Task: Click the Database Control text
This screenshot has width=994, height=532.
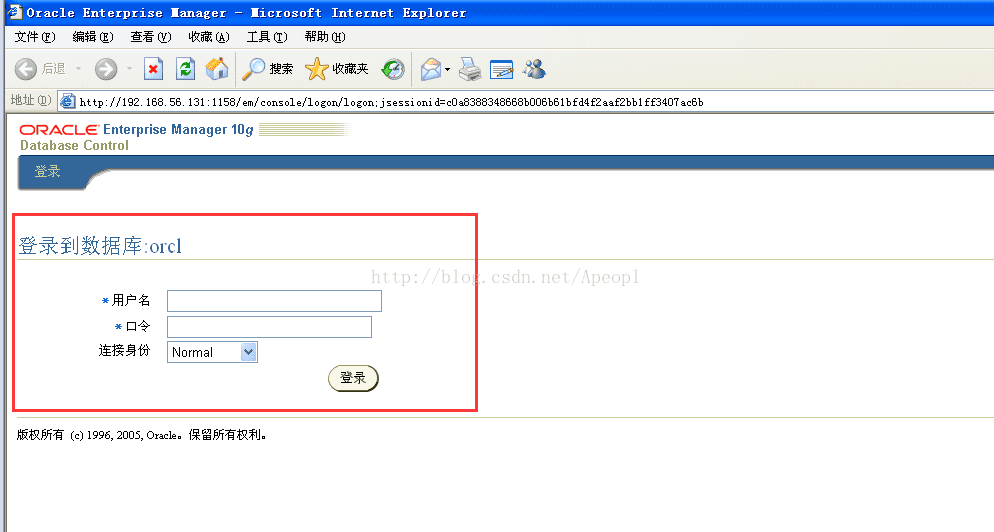Action: pos(74,145)
